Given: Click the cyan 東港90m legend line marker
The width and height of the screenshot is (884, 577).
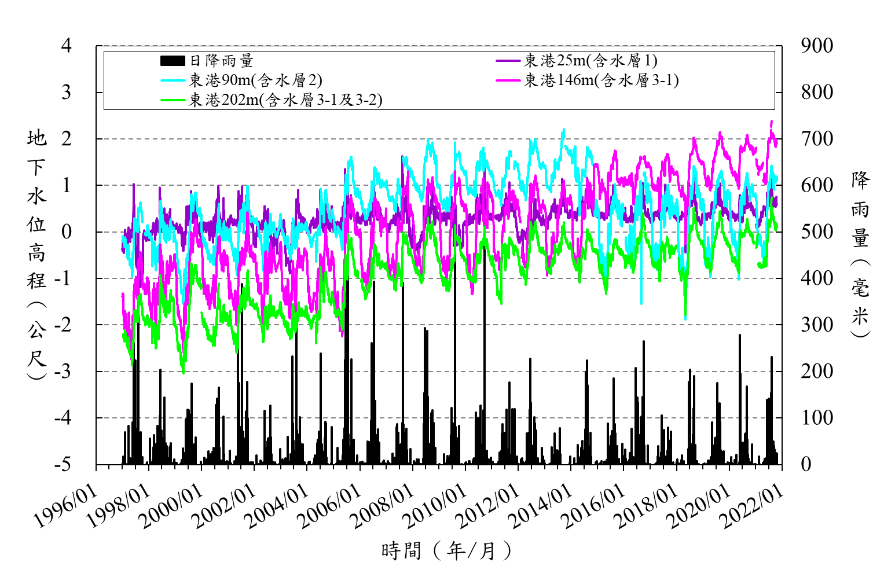Looking at the screenshot, I should click(174, 80).
